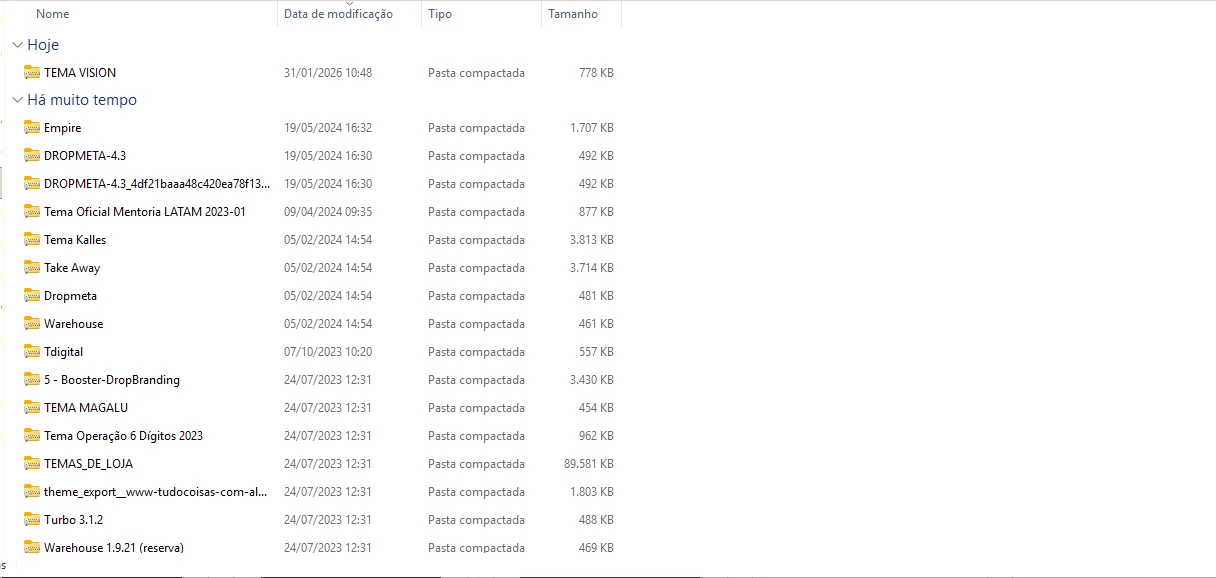Sort by Nome column header

pyautogui.click(x=53, y=14)
